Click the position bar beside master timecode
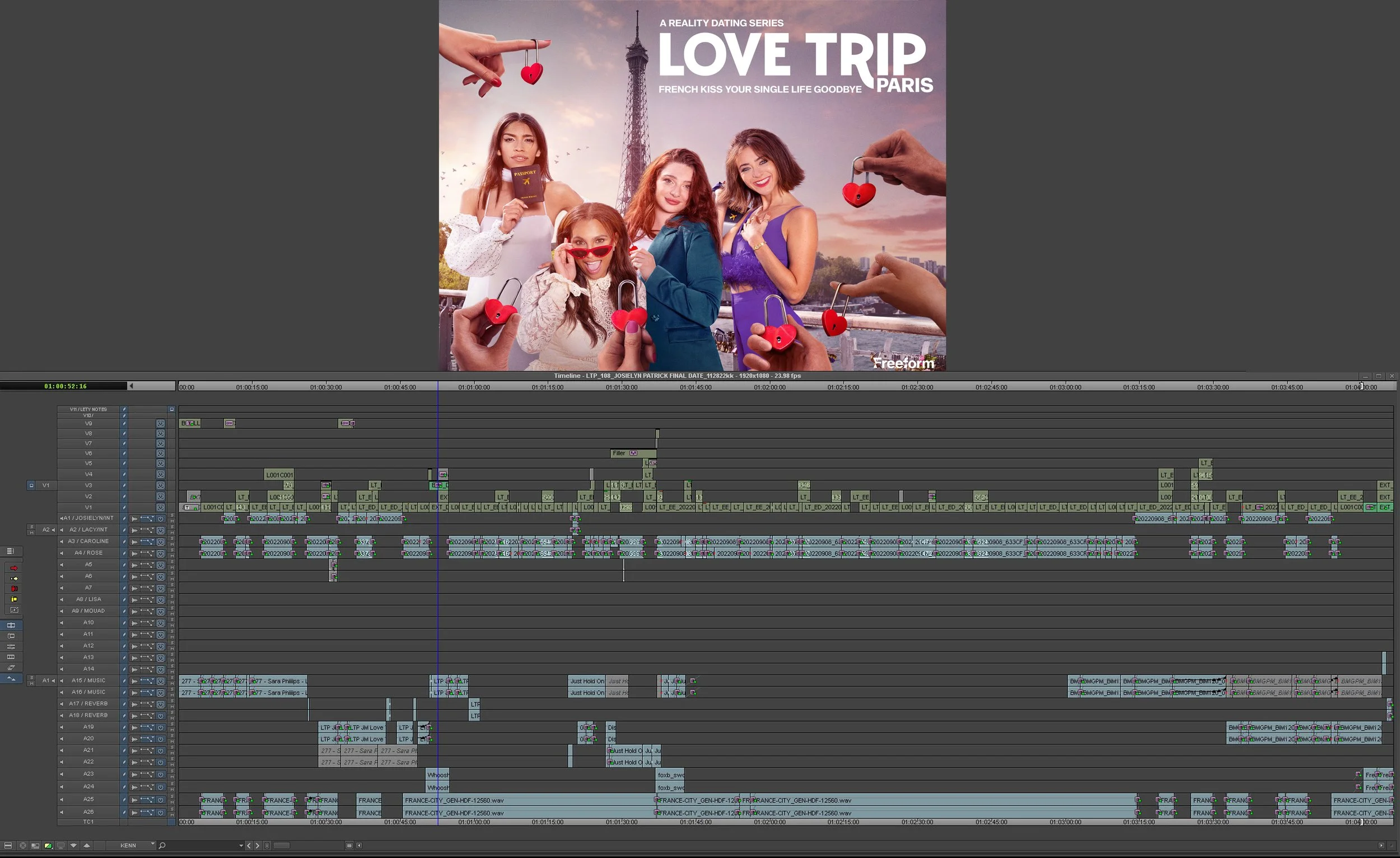 pyautogui.click(x=152, y=386)
